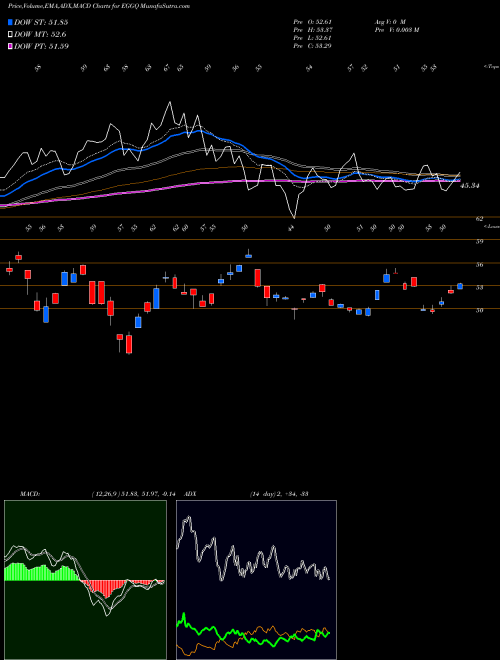Viewport: 500px width, 660px height.
Task: Click the magenta DOW PT legend swatch
Action: [11, 46]
